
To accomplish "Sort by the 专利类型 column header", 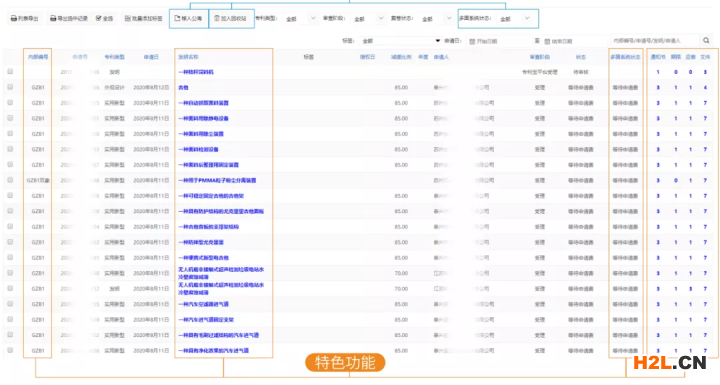I will pyautogui.click(x=114, y=57).
